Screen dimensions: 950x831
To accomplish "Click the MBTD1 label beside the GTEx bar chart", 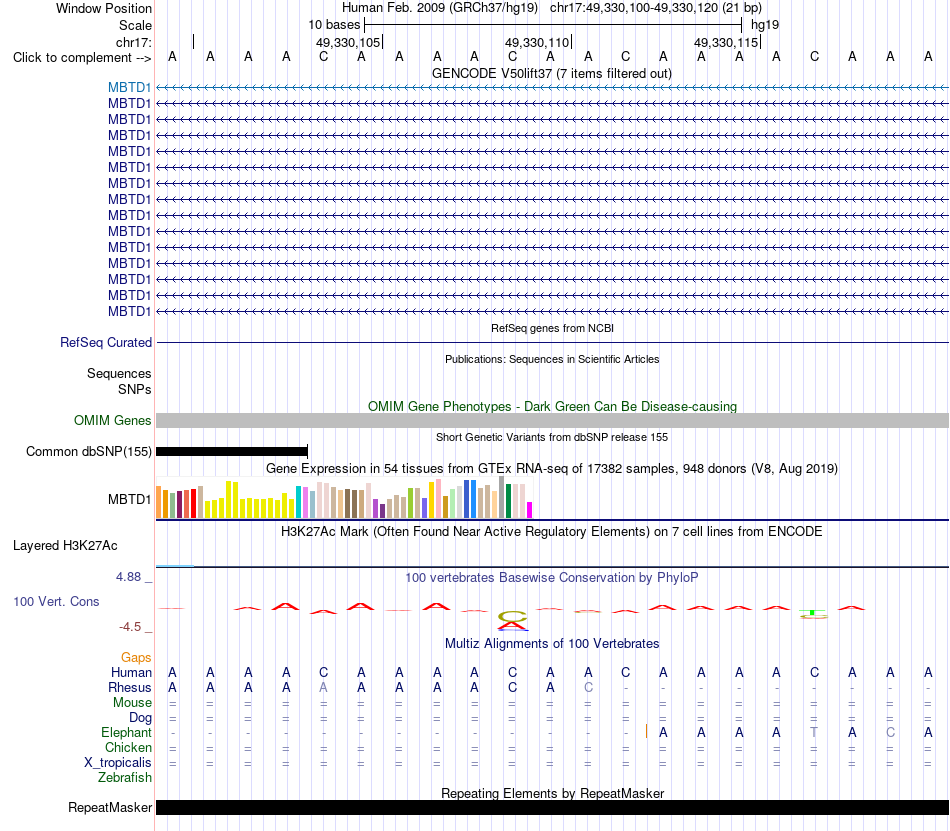I will pos(129,499).
